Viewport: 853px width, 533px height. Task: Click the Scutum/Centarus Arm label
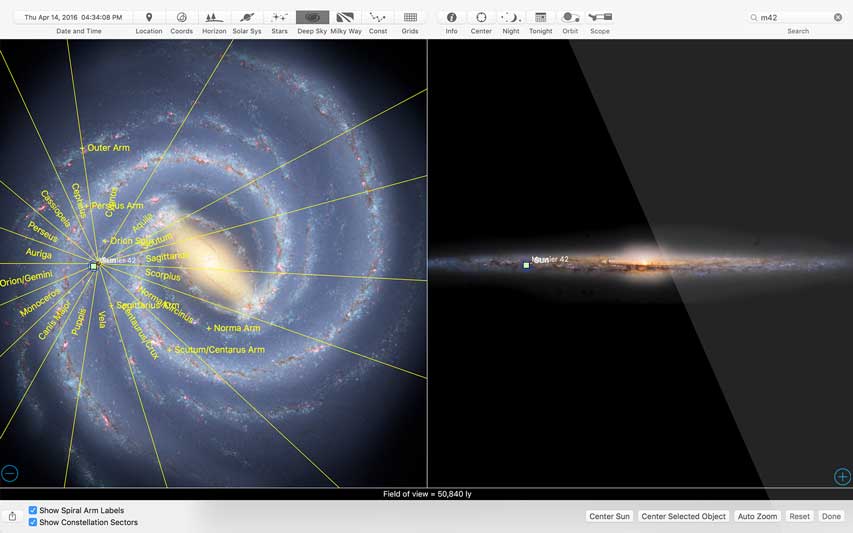[x=219, y=349]
